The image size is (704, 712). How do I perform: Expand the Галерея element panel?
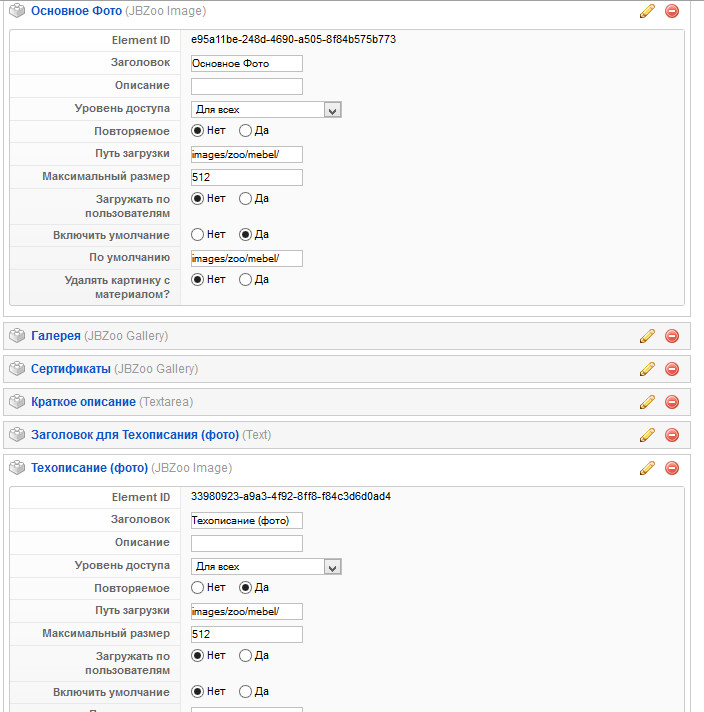coord(56,336)
